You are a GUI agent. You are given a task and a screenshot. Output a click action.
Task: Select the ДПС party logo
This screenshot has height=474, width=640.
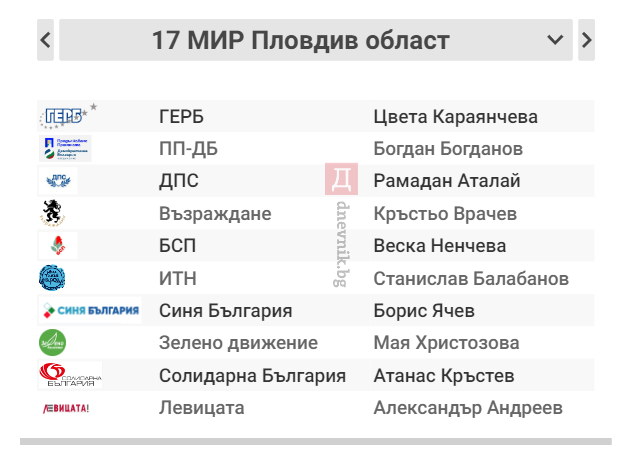(58, 180)
